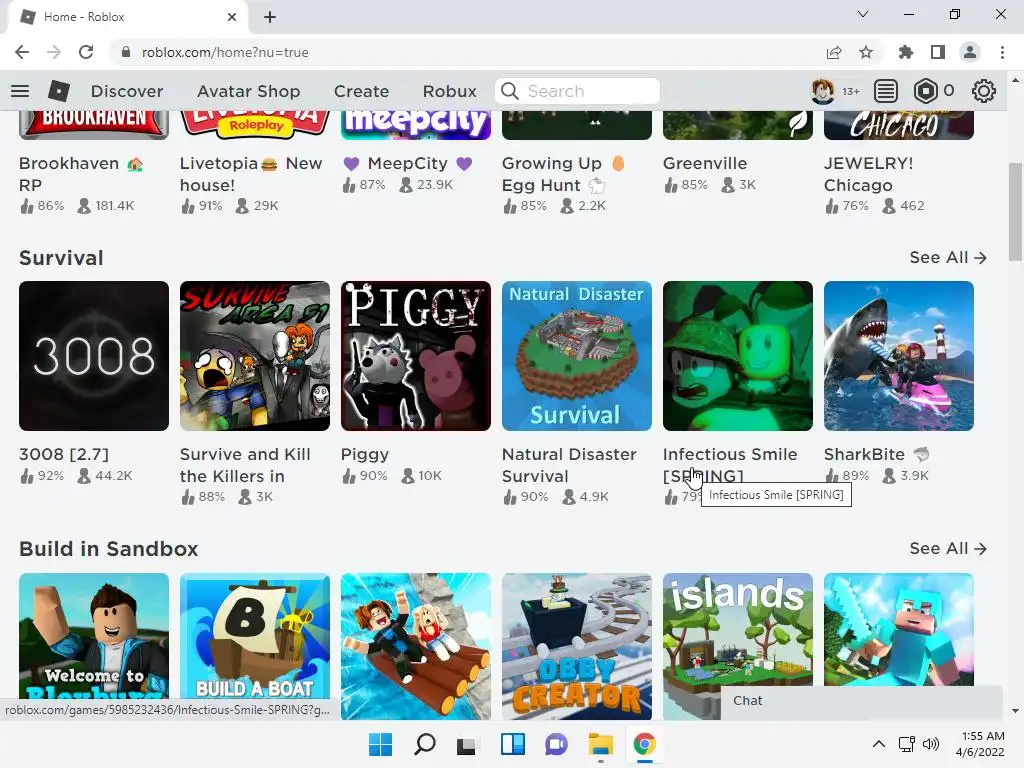Open the Piggy game thumbnail
1024x768 pixels.
(x=416, y=356)
